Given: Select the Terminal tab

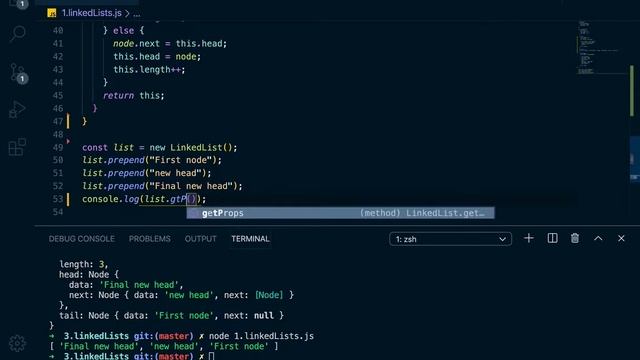Looking at the screenshot, I should [x=250, y=239].
